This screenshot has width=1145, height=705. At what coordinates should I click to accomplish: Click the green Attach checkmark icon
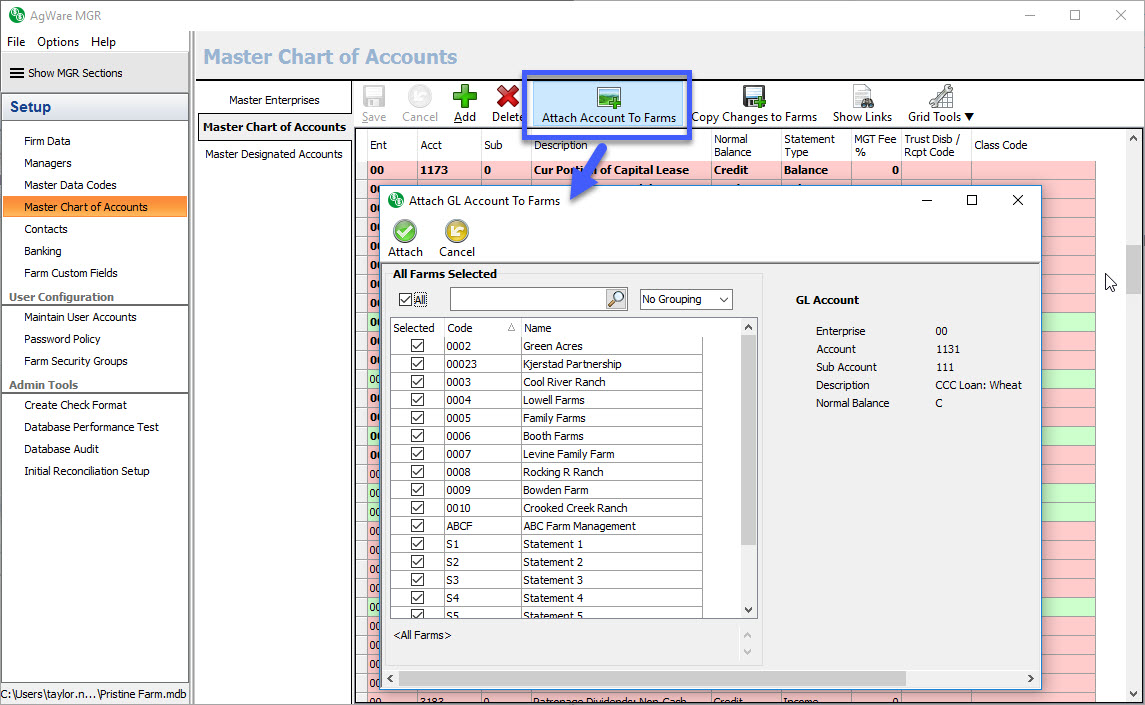pos(405,232)
